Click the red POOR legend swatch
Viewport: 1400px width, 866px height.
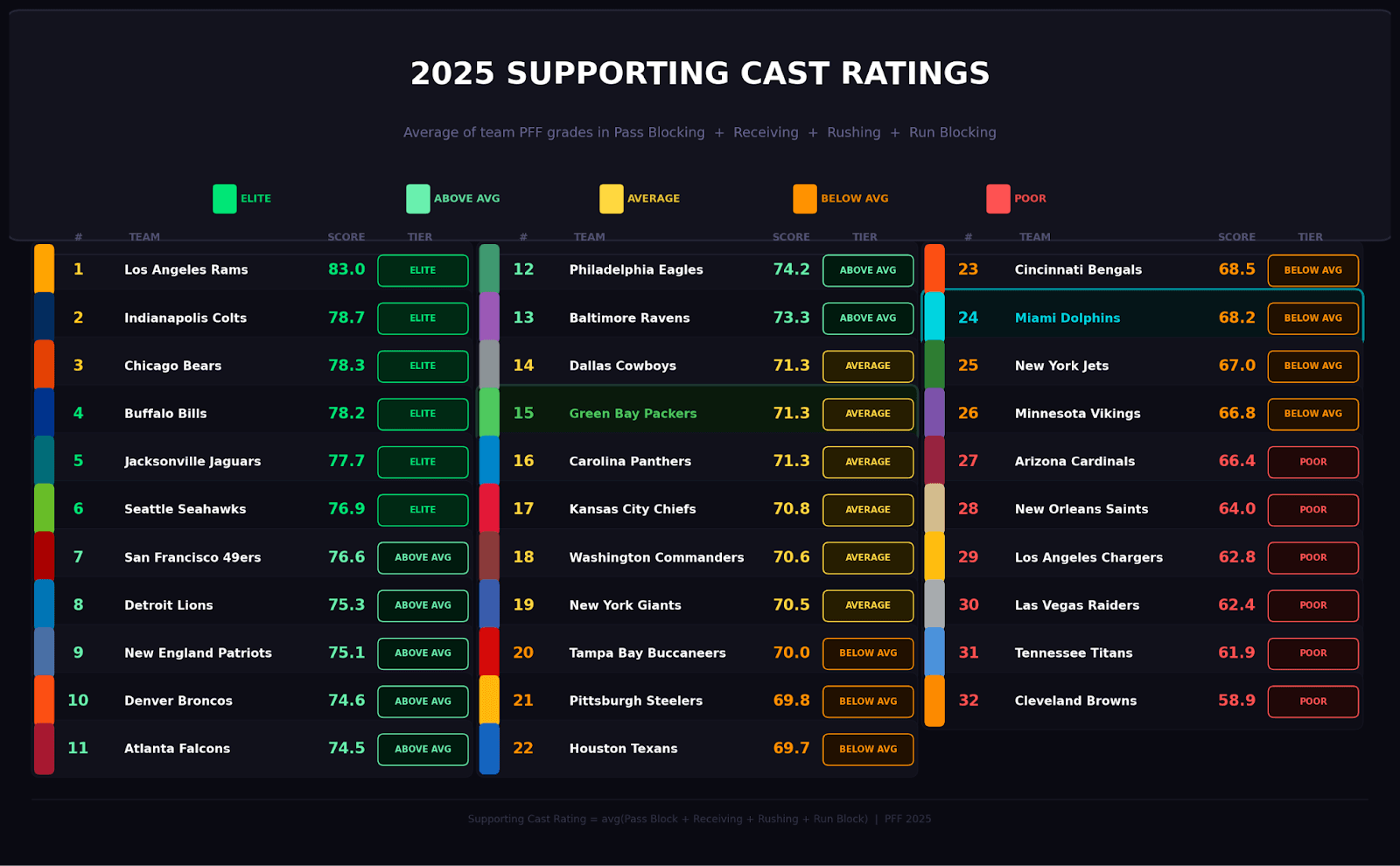[x=998, y=199]
